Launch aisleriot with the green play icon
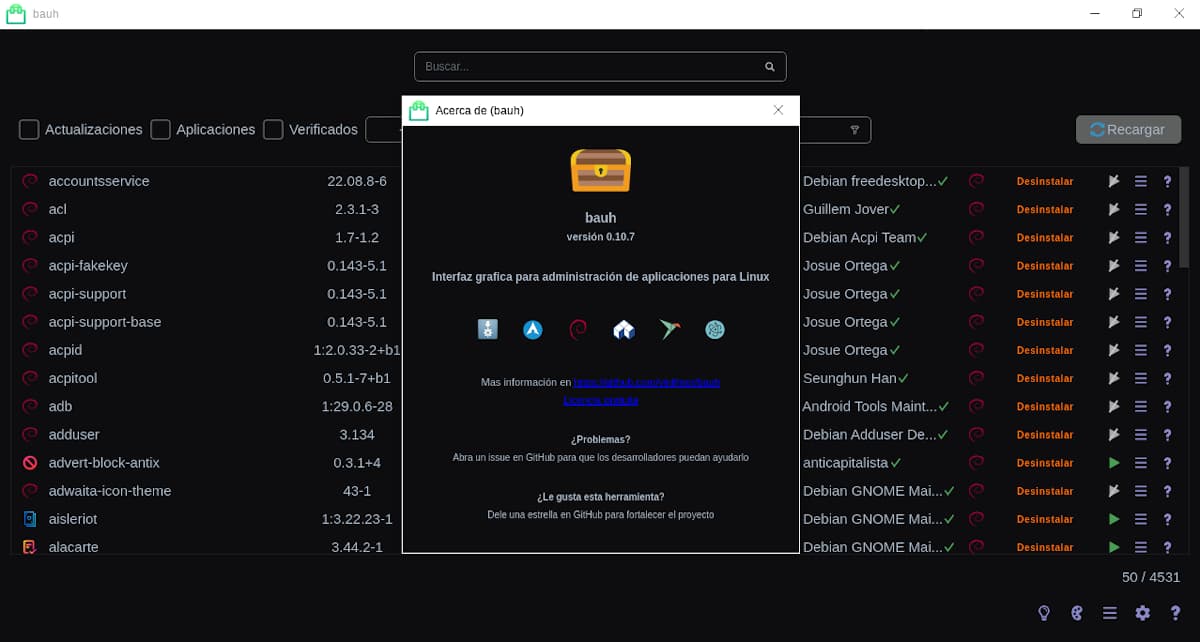This screenshot has height=642, width=1200. [x=1113, y=519]
